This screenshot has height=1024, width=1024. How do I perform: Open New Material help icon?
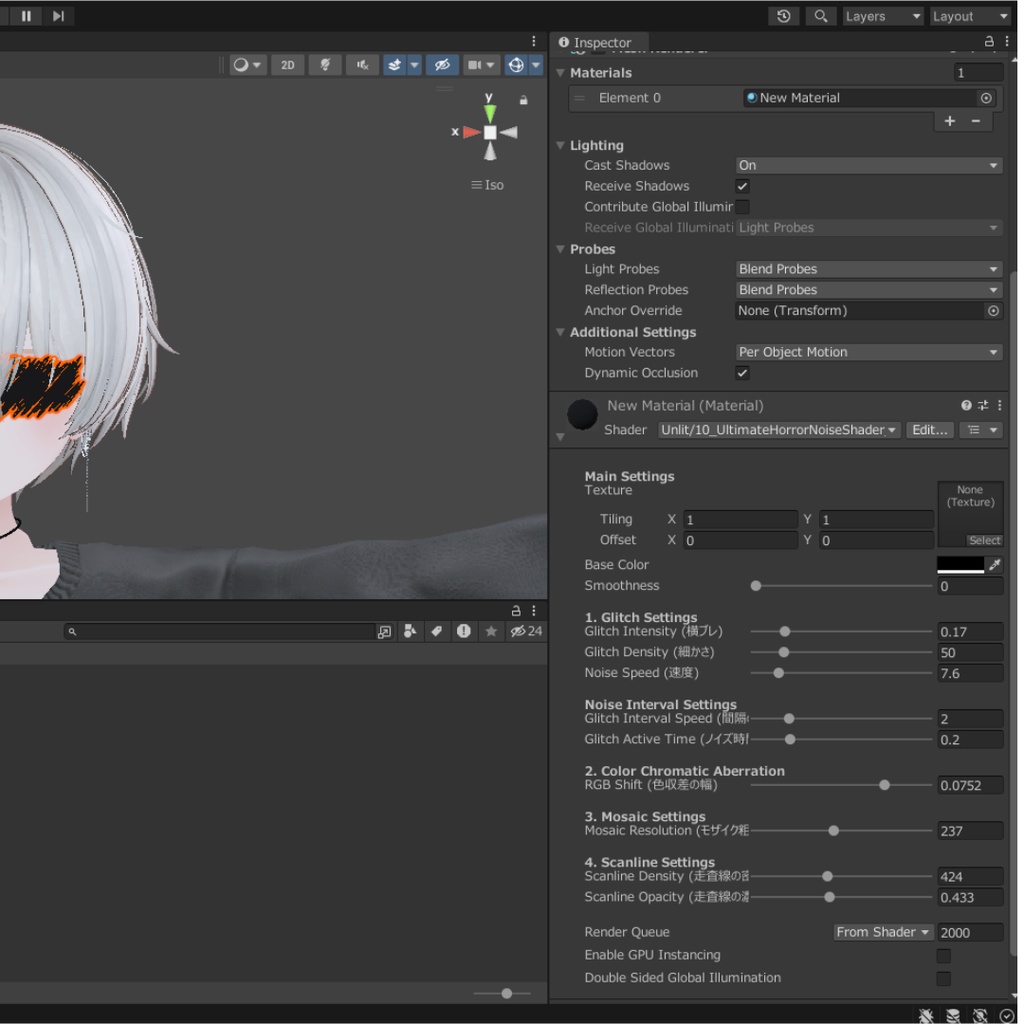(x=966, y=406)
